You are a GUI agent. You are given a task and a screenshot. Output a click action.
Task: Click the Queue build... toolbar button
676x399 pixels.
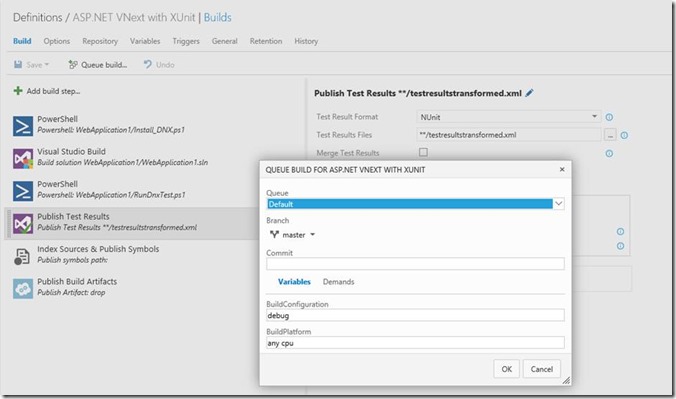pos(97,65)
